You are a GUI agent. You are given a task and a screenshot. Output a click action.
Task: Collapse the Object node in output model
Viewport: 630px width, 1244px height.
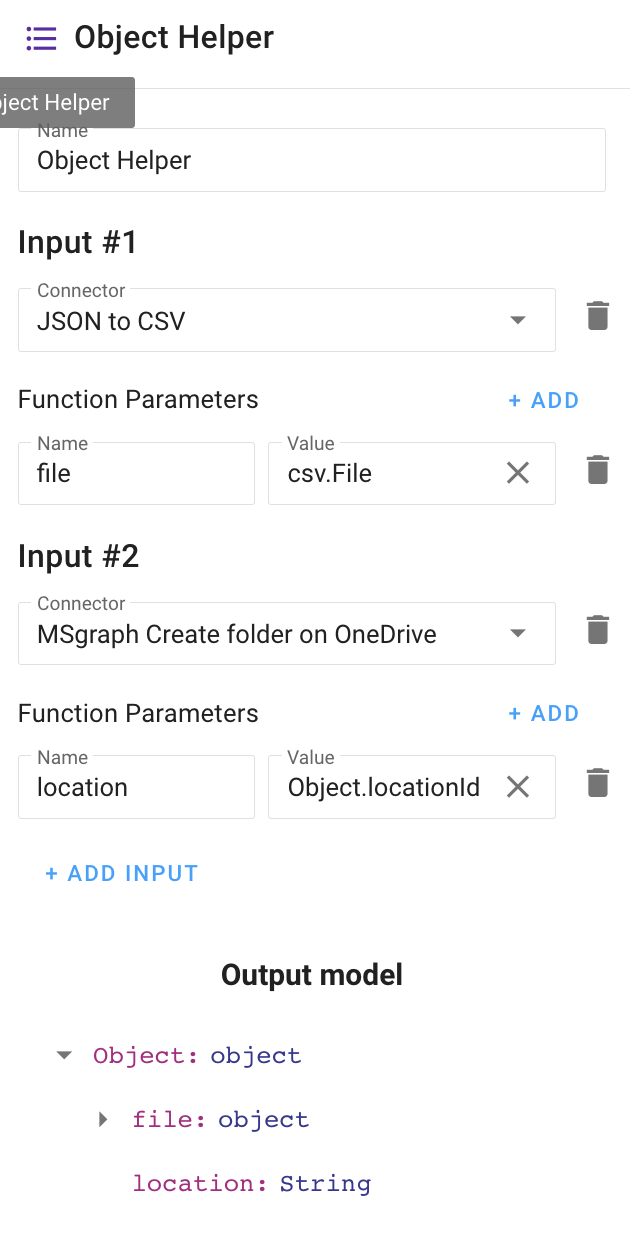pyautogui.click(x=65, y=1055)
